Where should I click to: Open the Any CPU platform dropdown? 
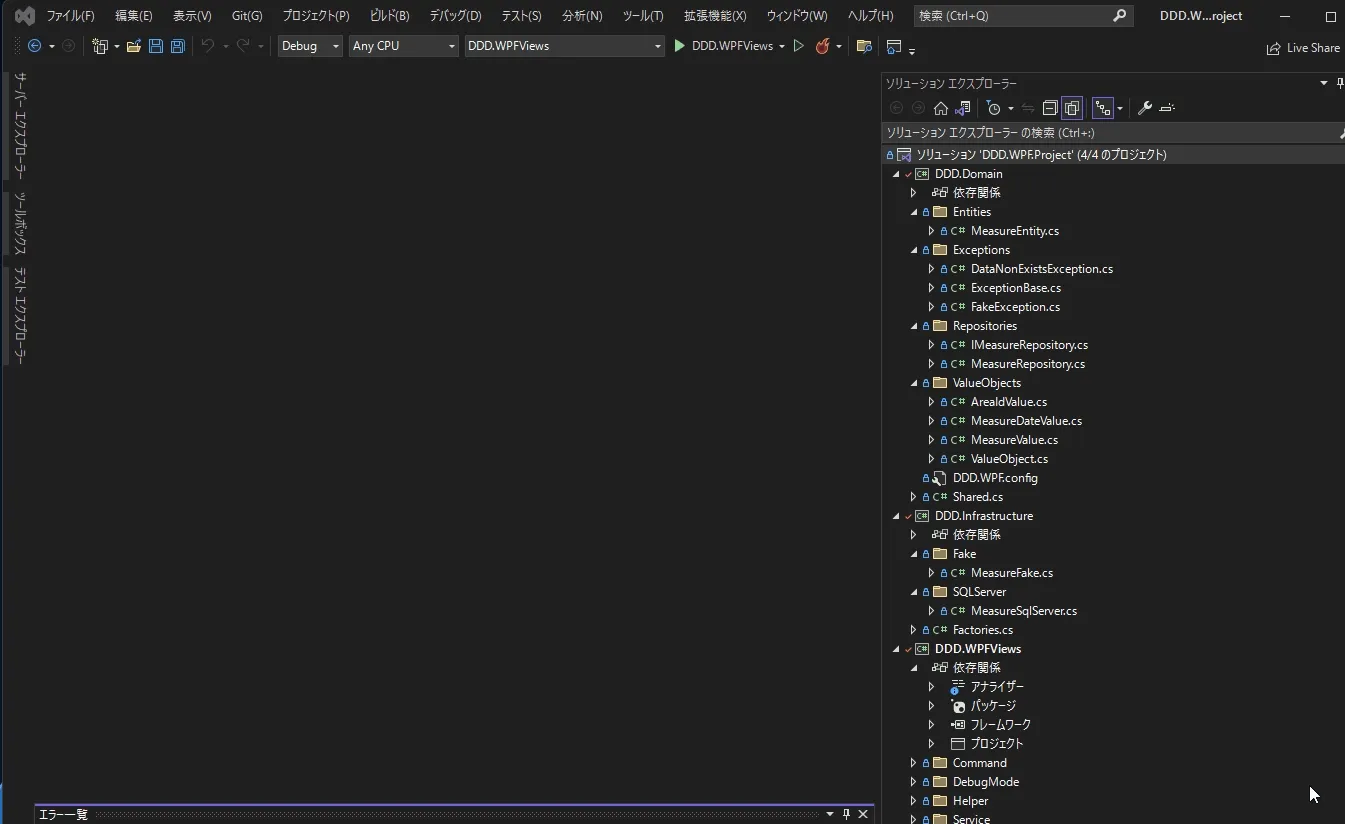(403, 46)
